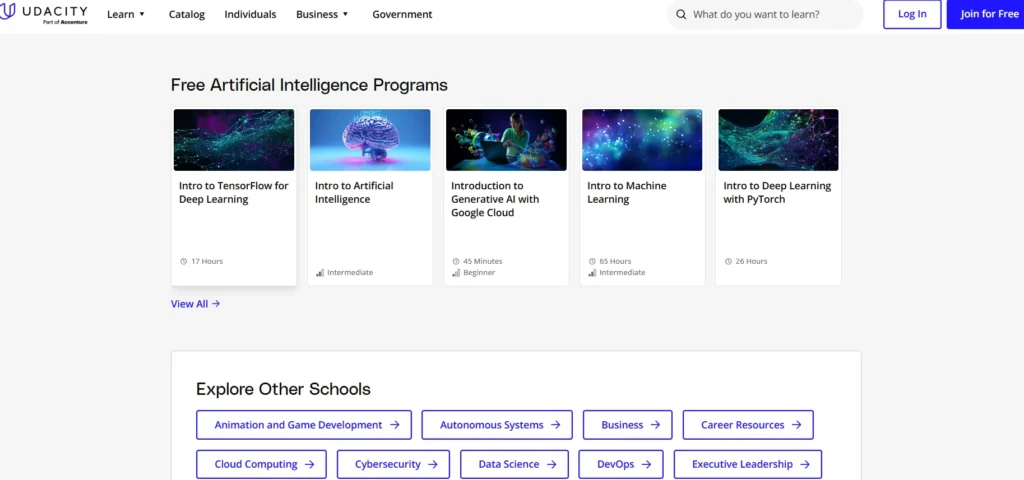Viewport: 1024px width, 480px height.
Task: Open the Autonomous Systems school
Action: 497,424
